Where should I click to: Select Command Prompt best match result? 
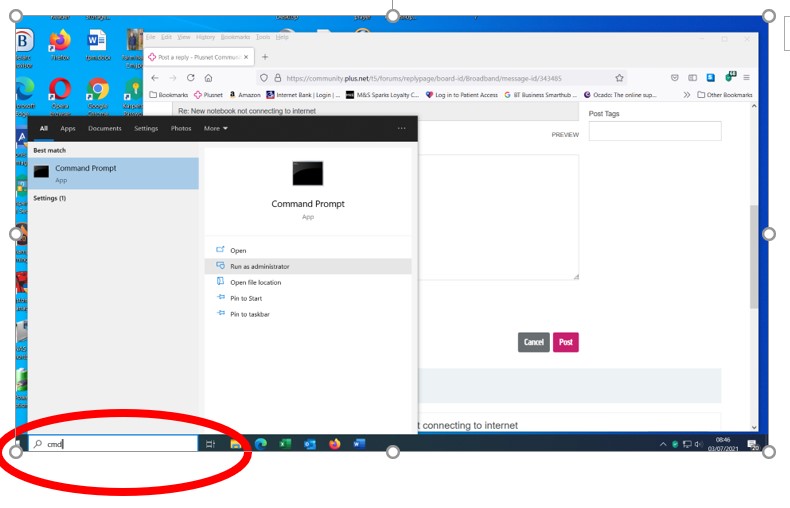[113, 173]
